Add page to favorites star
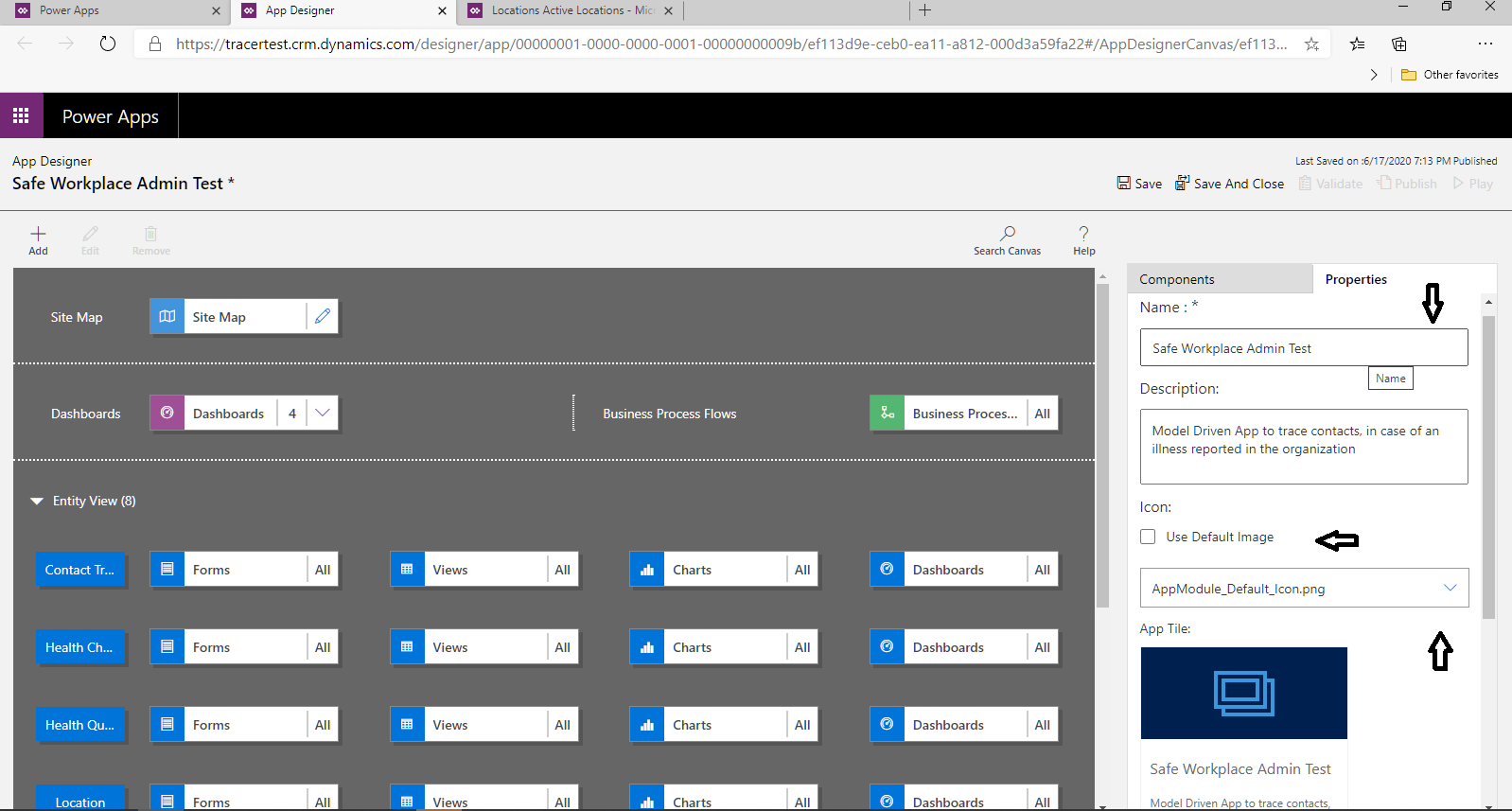The width and height of the screenshot is (1512, 811). coord(1311,44)
